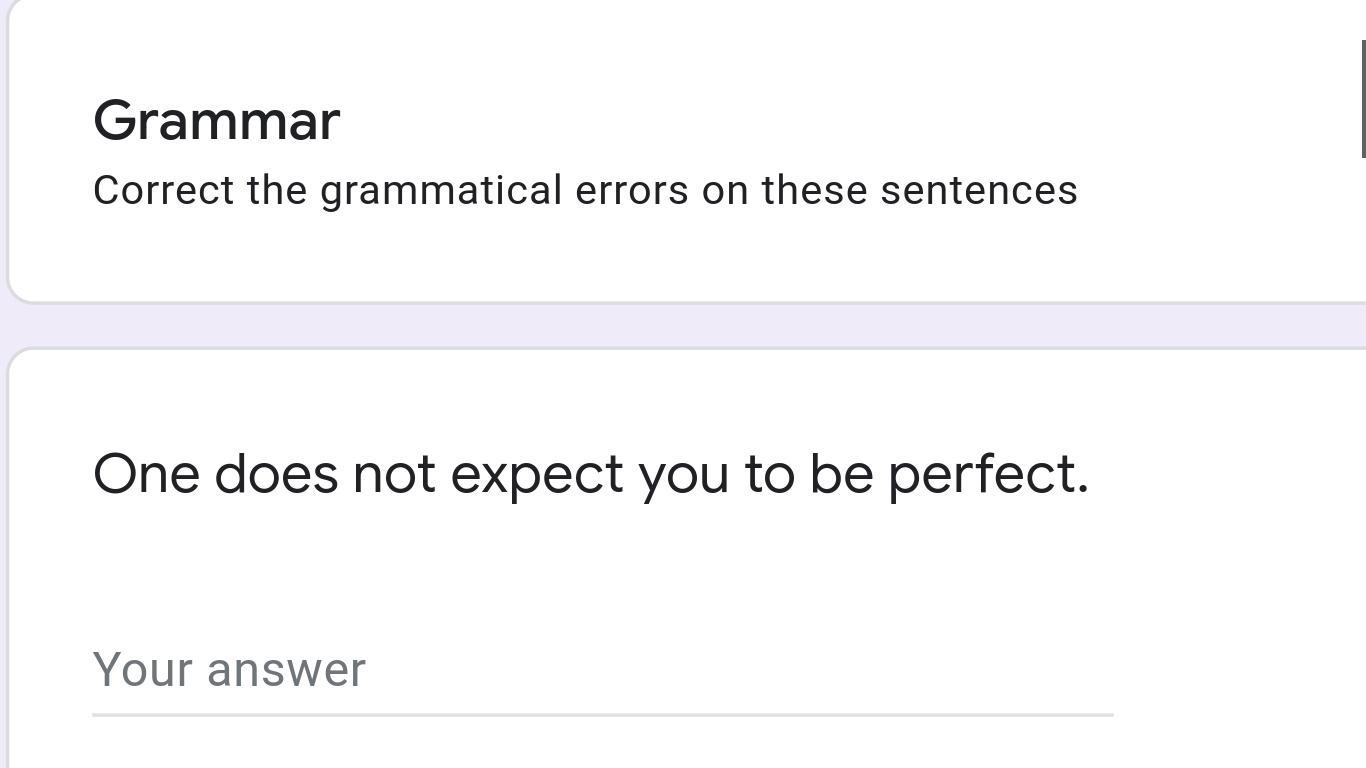Click the word 'expect' in the question
This screenshot has height=768, width=1366.
point(537,474)
